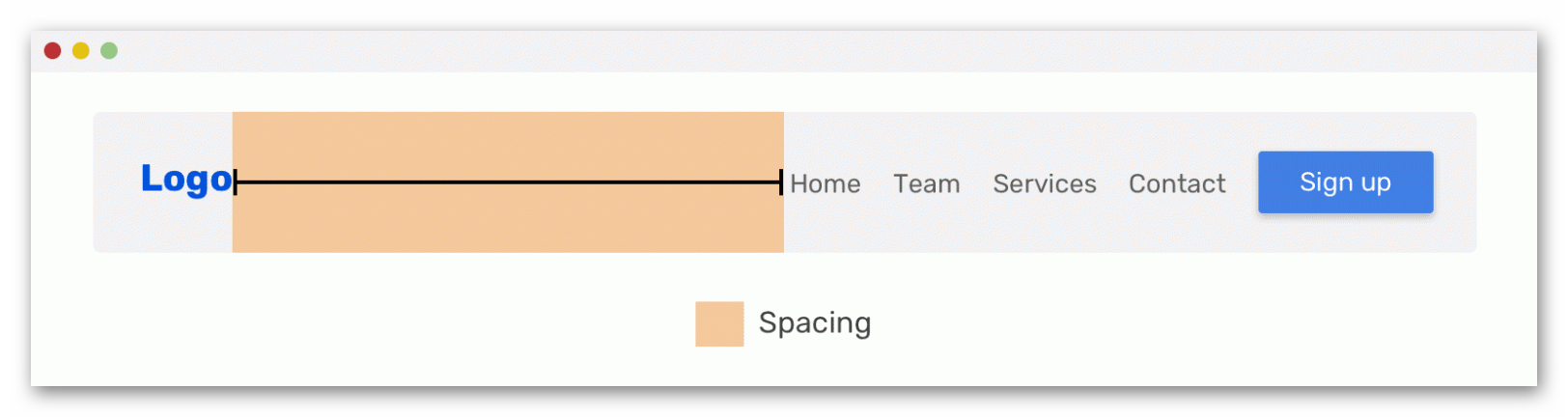Click the empty browser window title bar
The height and width of the screenshot is (417, 1568).
(x=821, y=51)
